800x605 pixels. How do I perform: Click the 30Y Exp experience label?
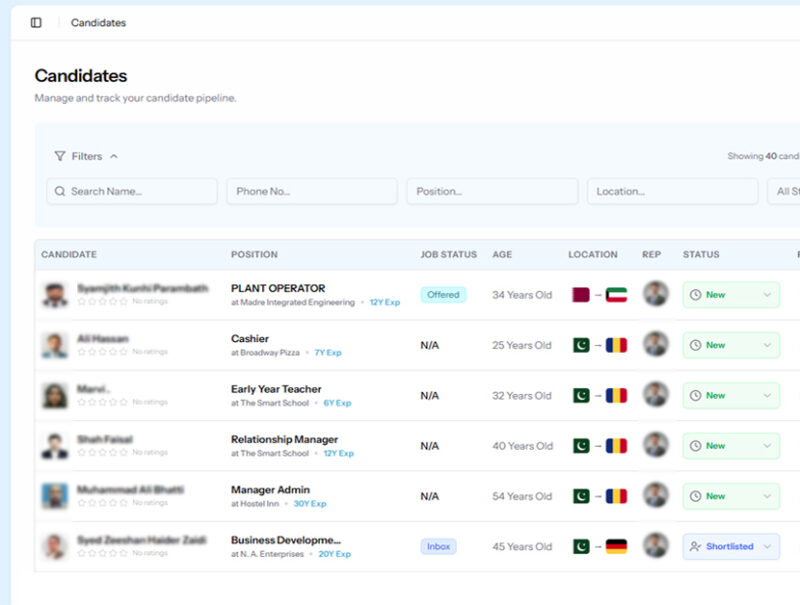point(310,503)
